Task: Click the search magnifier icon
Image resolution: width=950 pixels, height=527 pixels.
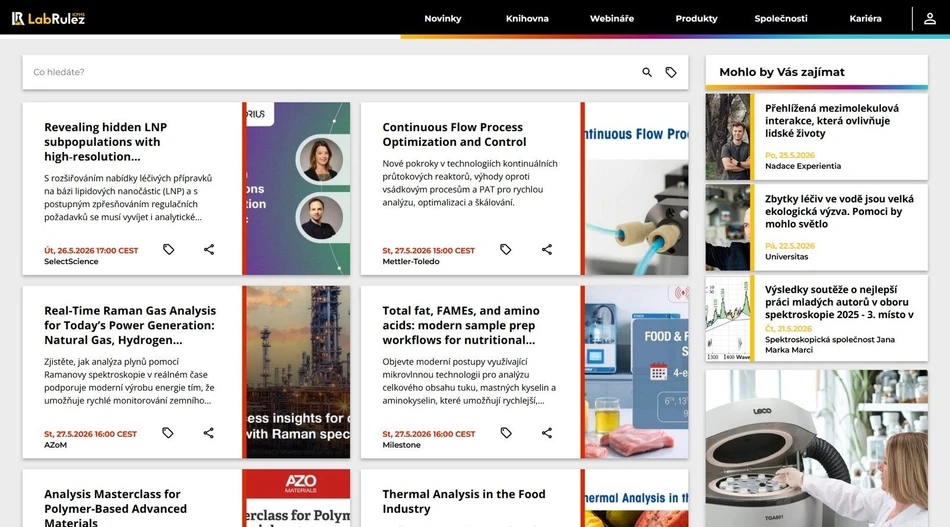Action: 647,72
